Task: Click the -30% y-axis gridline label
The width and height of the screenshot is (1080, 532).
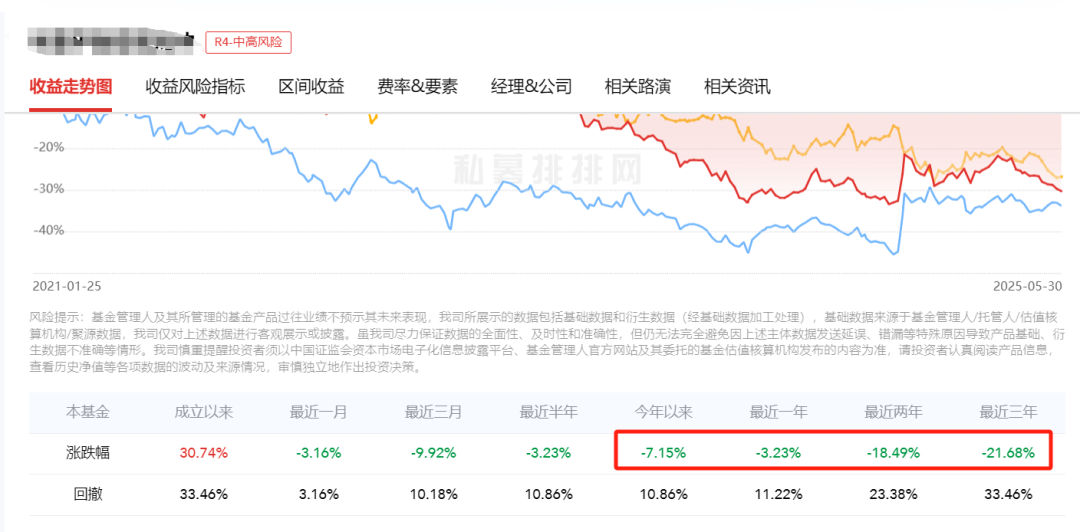Action: [48, 189]
